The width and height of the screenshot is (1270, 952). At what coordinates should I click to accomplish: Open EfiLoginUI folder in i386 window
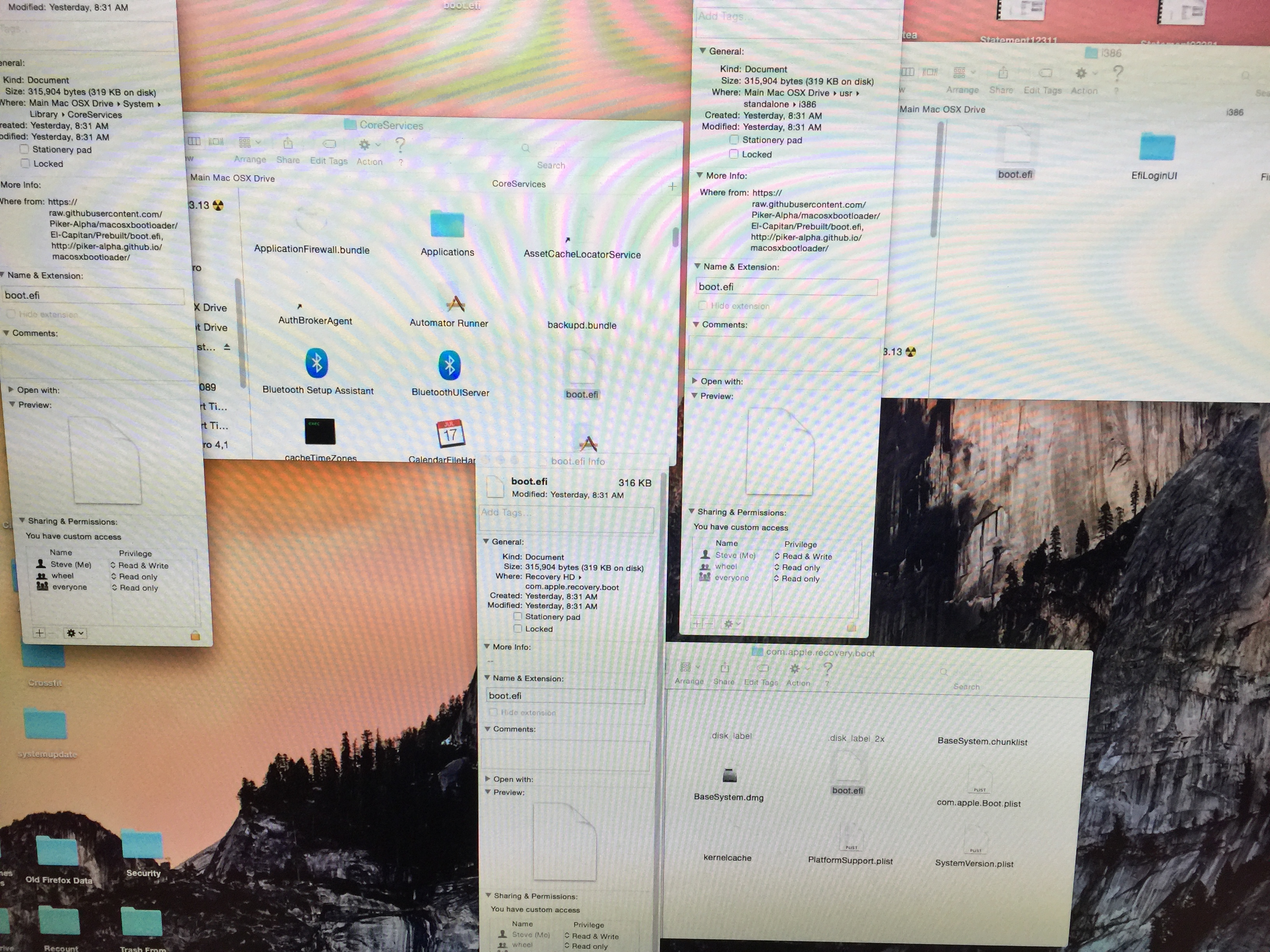point(1157,147)
